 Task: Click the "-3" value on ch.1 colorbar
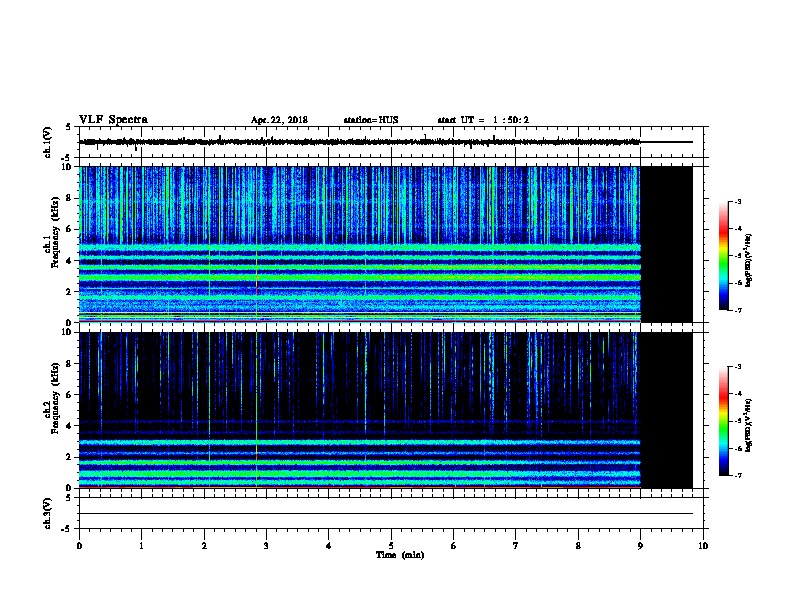pos(738,202)
